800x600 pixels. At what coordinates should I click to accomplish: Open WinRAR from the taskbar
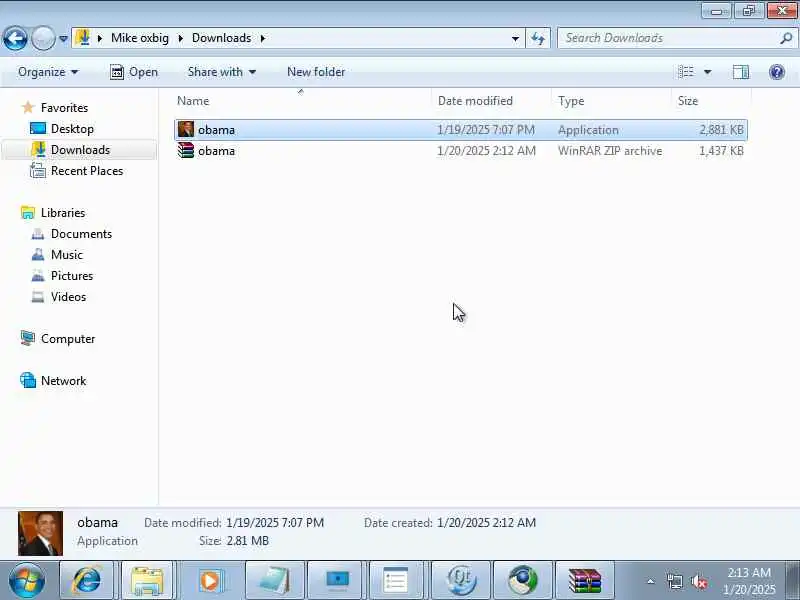[585, 581]
